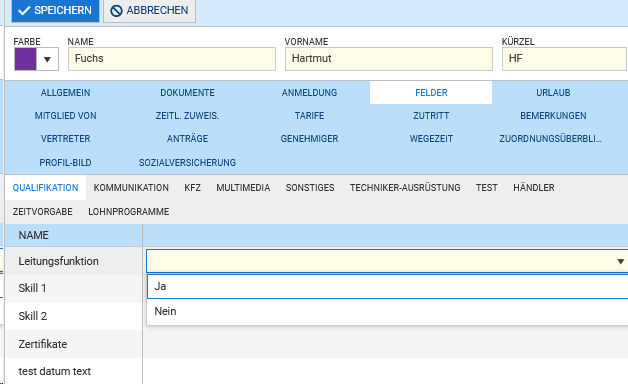628x384 pixels.
Task: Click the purple Farbe color swatch
Action: click(x=26, y=59)
